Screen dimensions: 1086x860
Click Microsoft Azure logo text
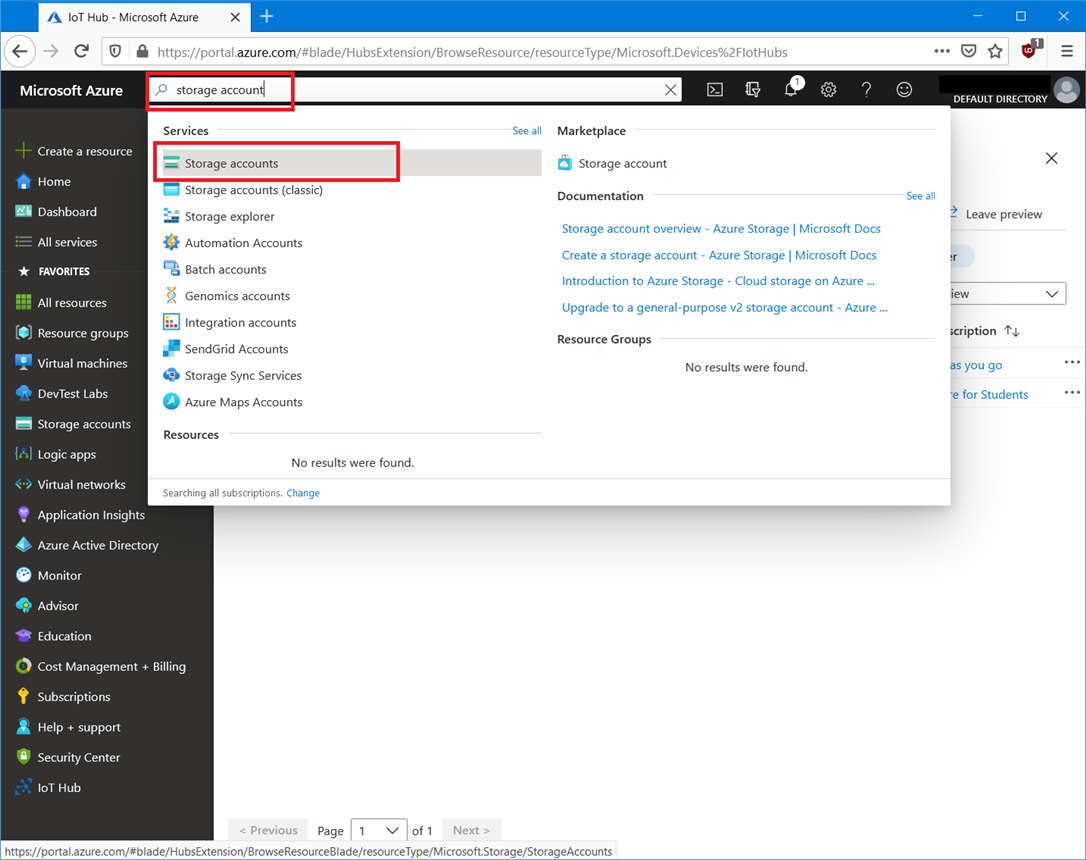pyautogui.click(x=71, y=91)
